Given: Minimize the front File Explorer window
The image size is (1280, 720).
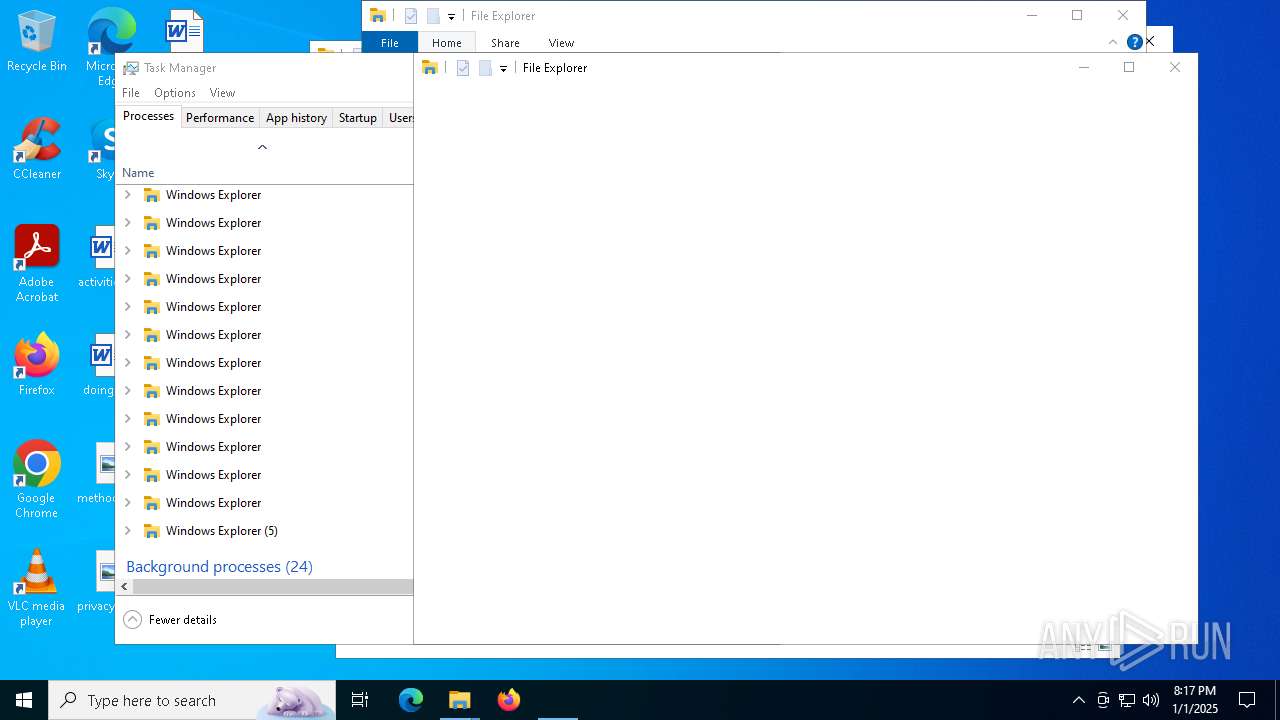Looking at the screenshot, I should 1083,67.
